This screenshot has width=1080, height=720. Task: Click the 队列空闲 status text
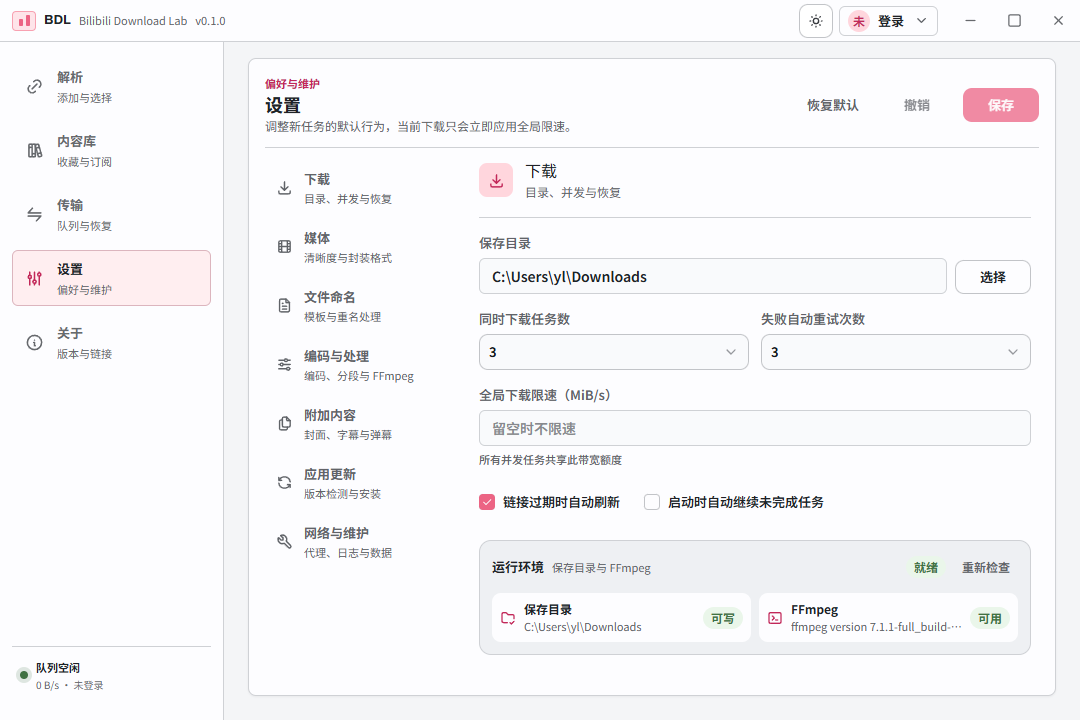tap(58, 668)
